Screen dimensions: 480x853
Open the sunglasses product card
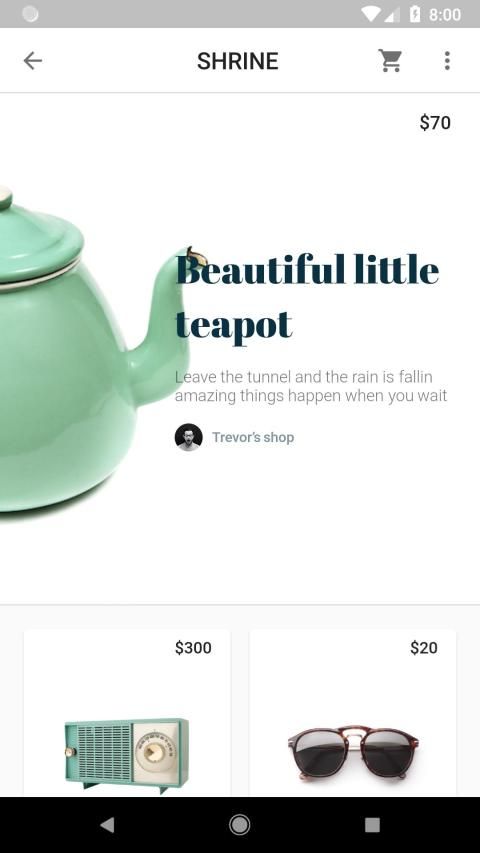tap(353, 713)
